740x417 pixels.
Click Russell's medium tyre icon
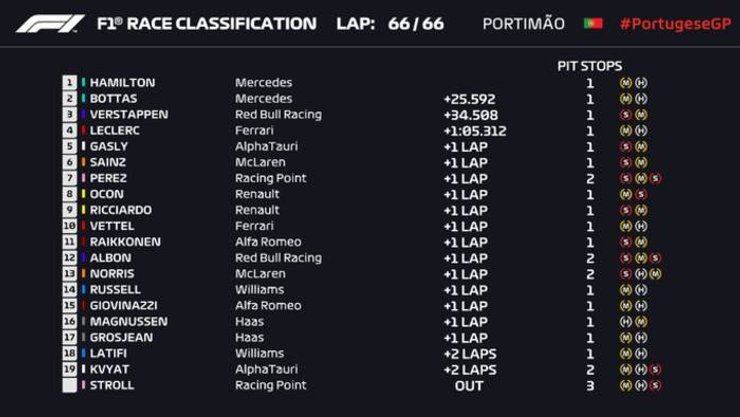pos(627,290)
